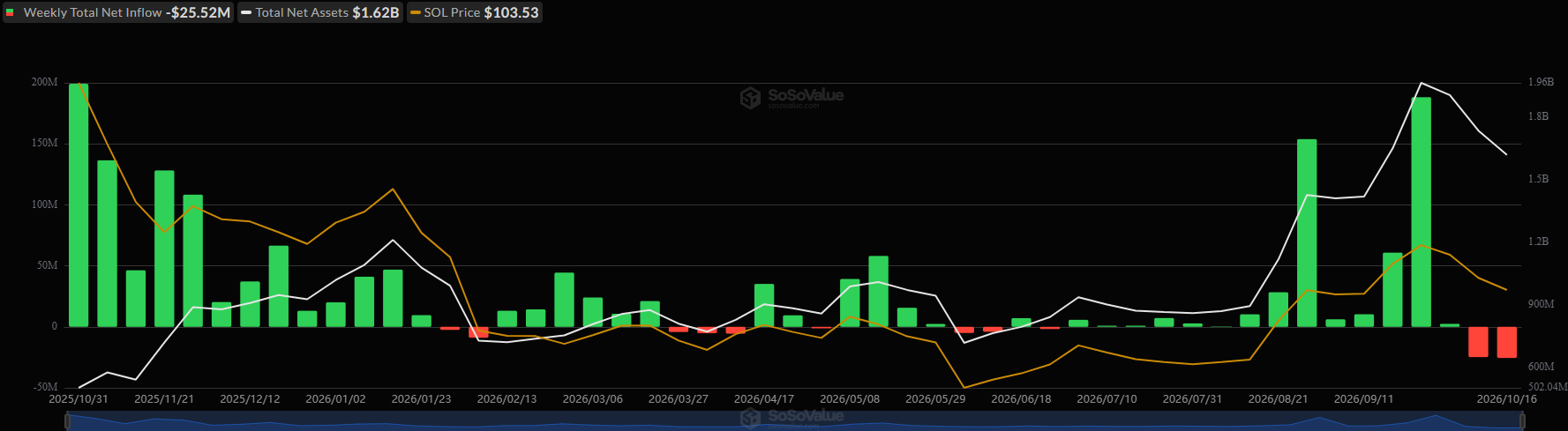Click the 2026/05/08 date axis label
The width and height of the screenshot is (1568, 431).
pos(850,399)
